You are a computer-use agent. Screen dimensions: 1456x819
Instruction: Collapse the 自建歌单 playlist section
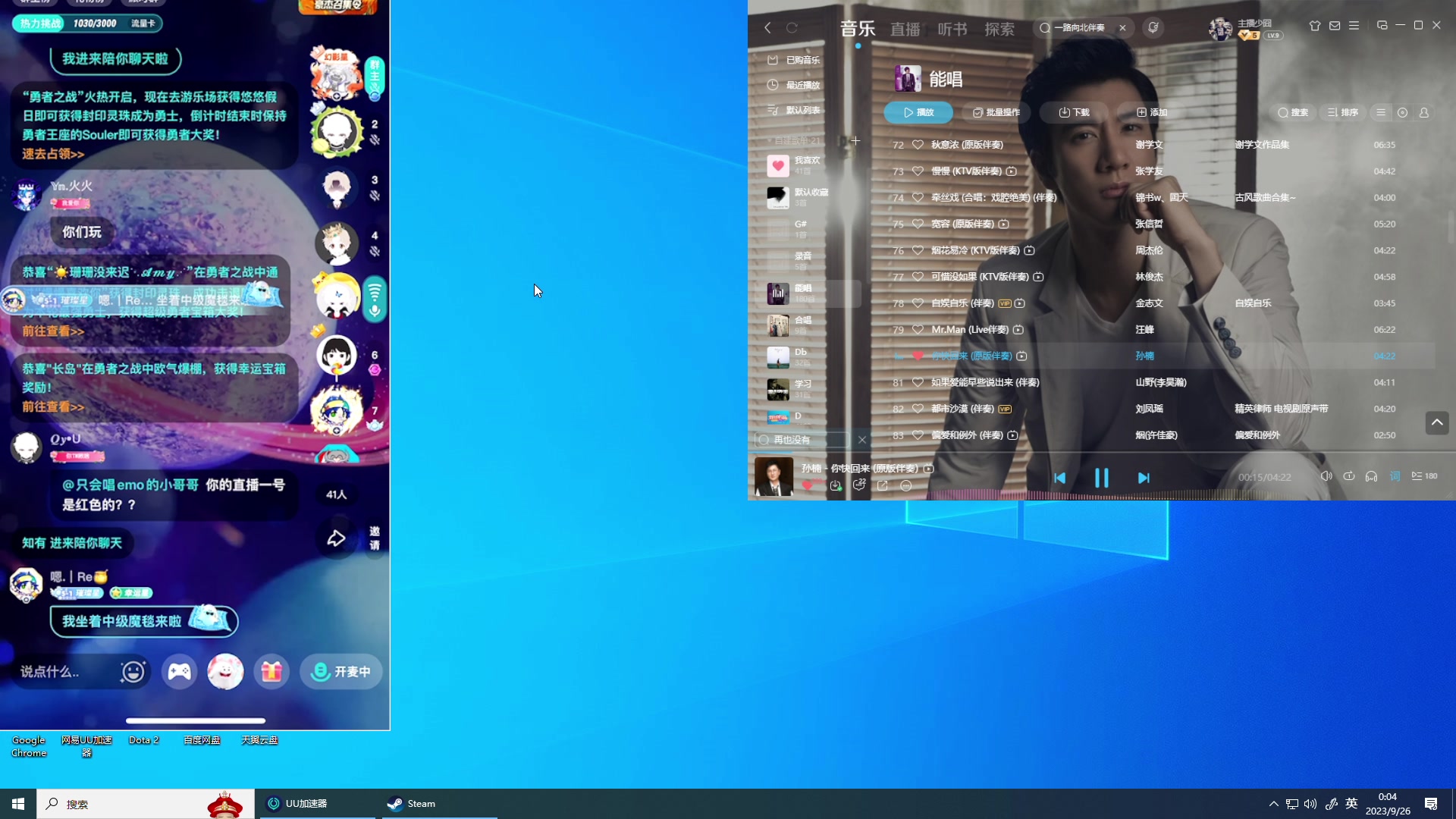794,140
